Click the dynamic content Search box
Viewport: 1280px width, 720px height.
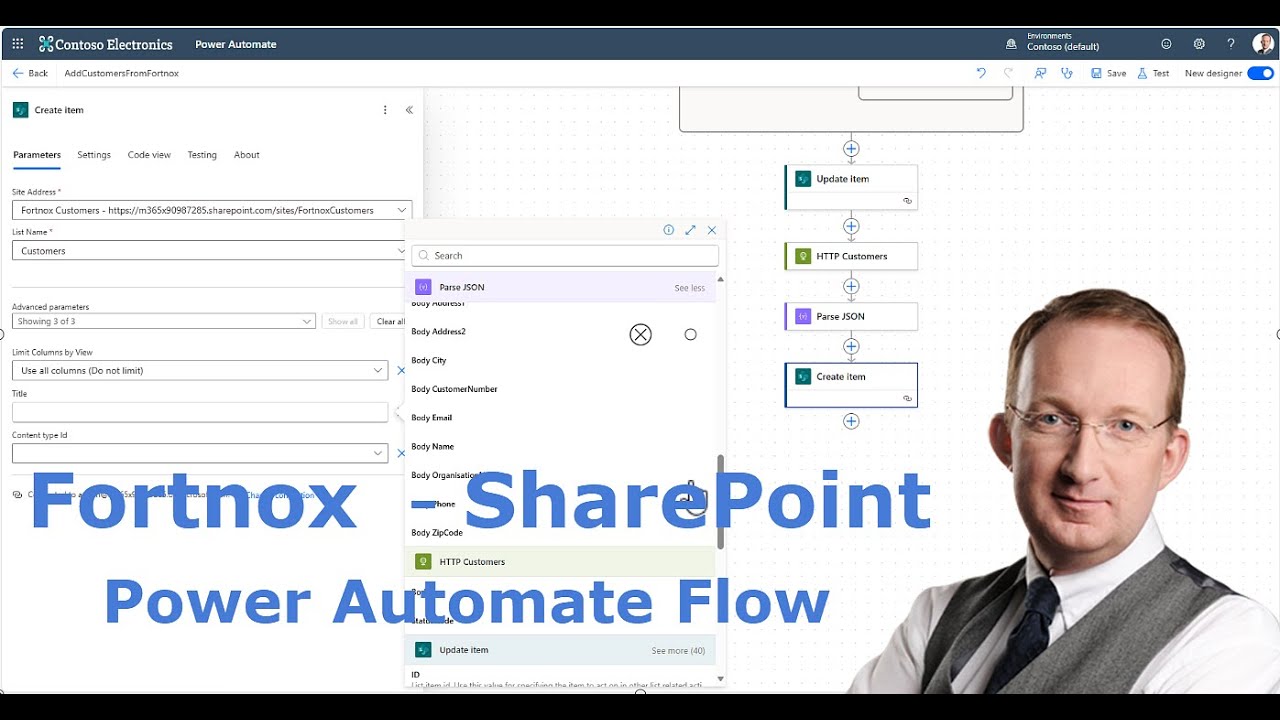coord(565,255)
